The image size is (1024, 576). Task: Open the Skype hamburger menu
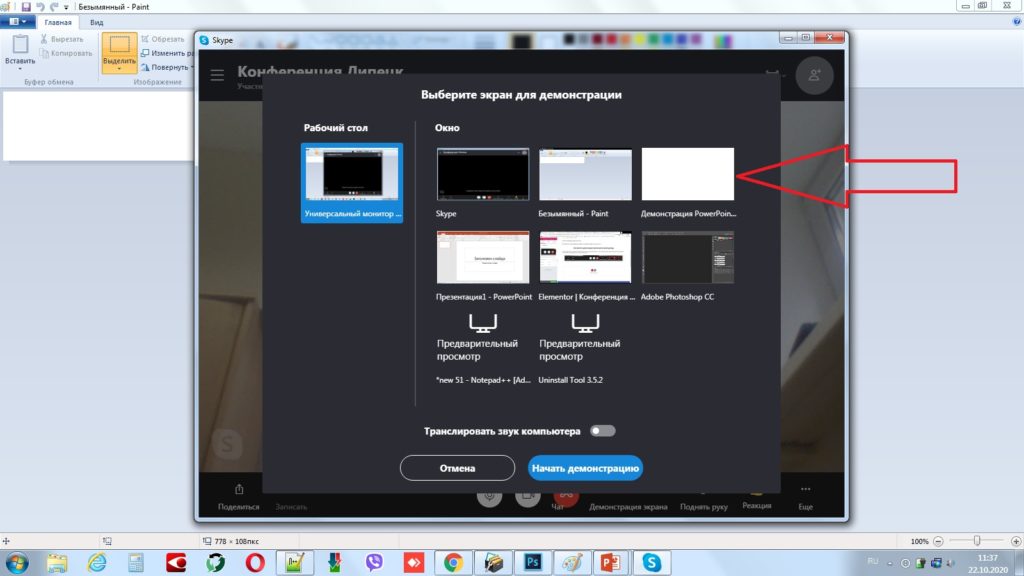point(217,75)
